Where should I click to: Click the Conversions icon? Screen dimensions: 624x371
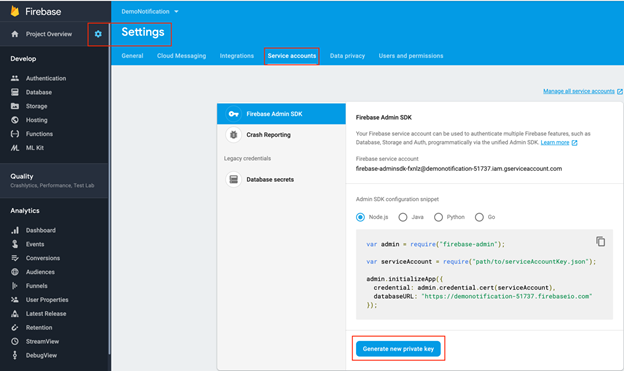[15, 258]
